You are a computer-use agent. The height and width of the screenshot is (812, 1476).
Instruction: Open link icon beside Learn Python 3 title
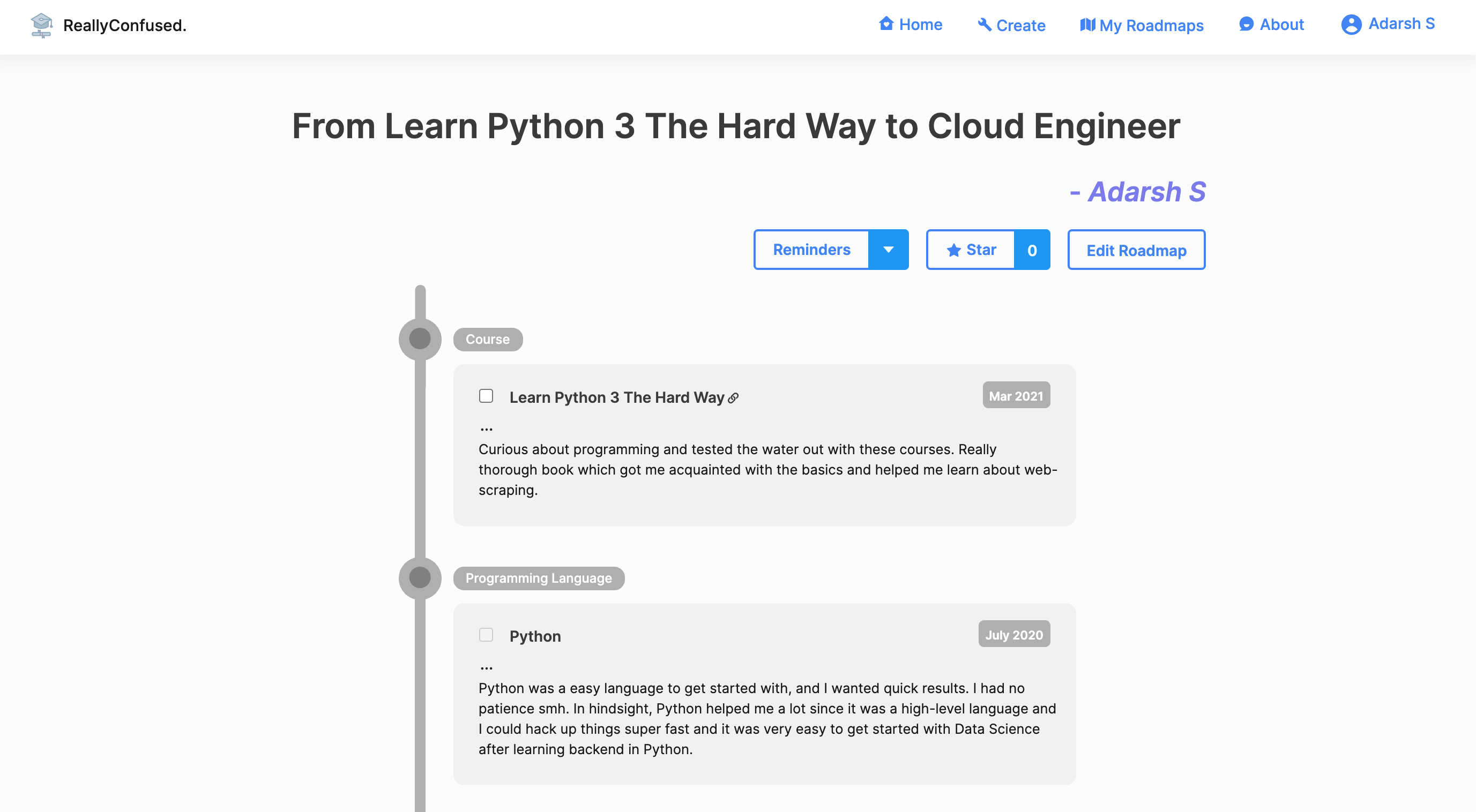[733, 398]
